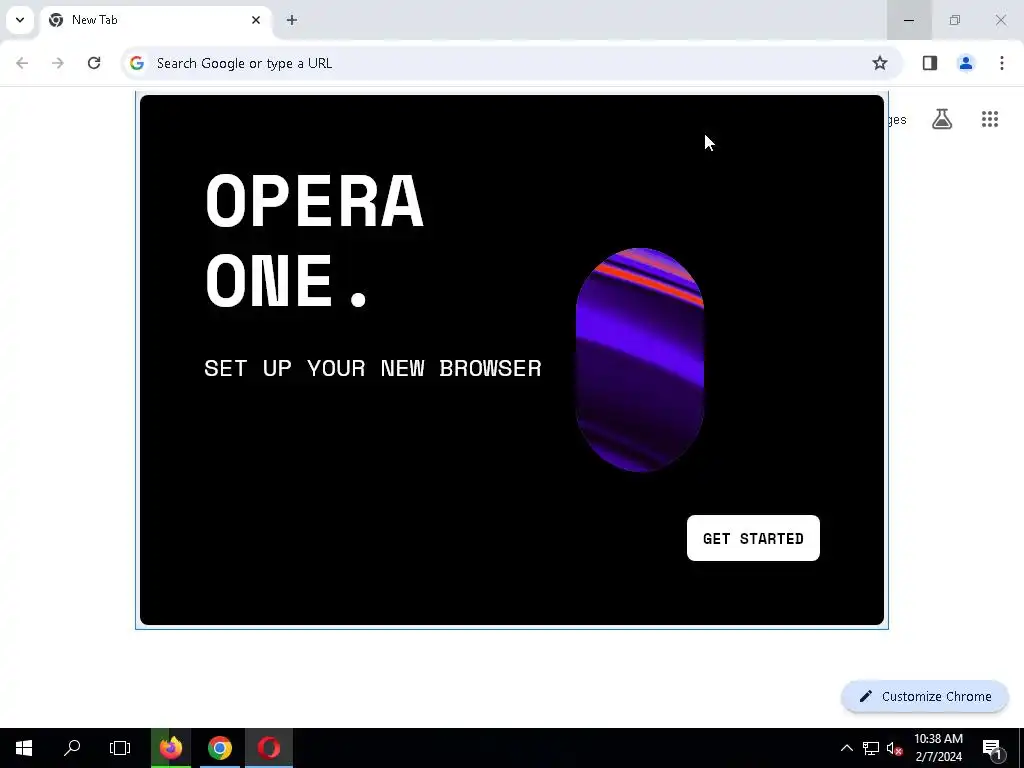Click the Customize Chrome button
The width and height of the screenshot is (1024, 768).
click(925, 697)
